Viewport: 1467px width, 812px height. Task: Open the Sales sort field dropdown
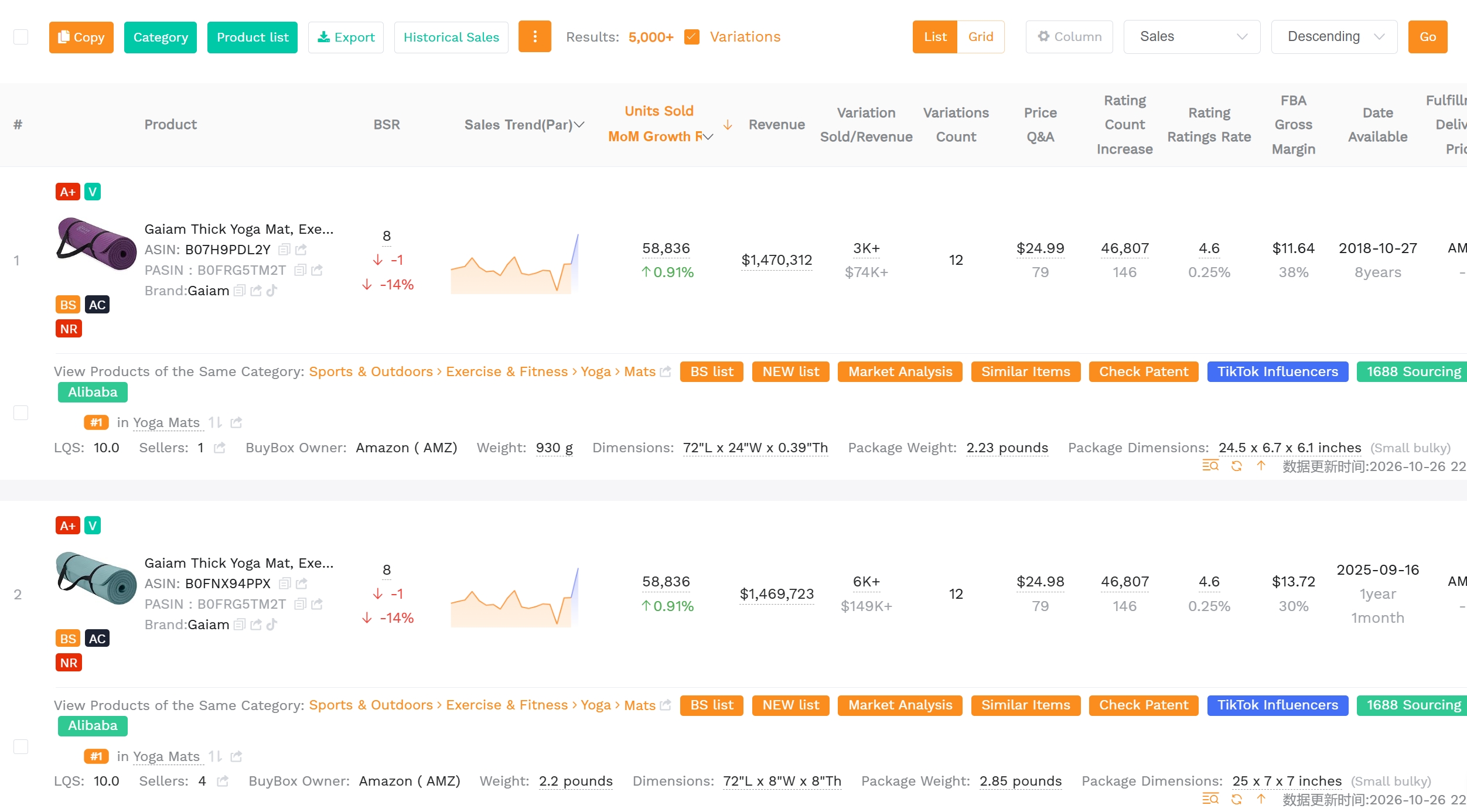(1192, 37)
